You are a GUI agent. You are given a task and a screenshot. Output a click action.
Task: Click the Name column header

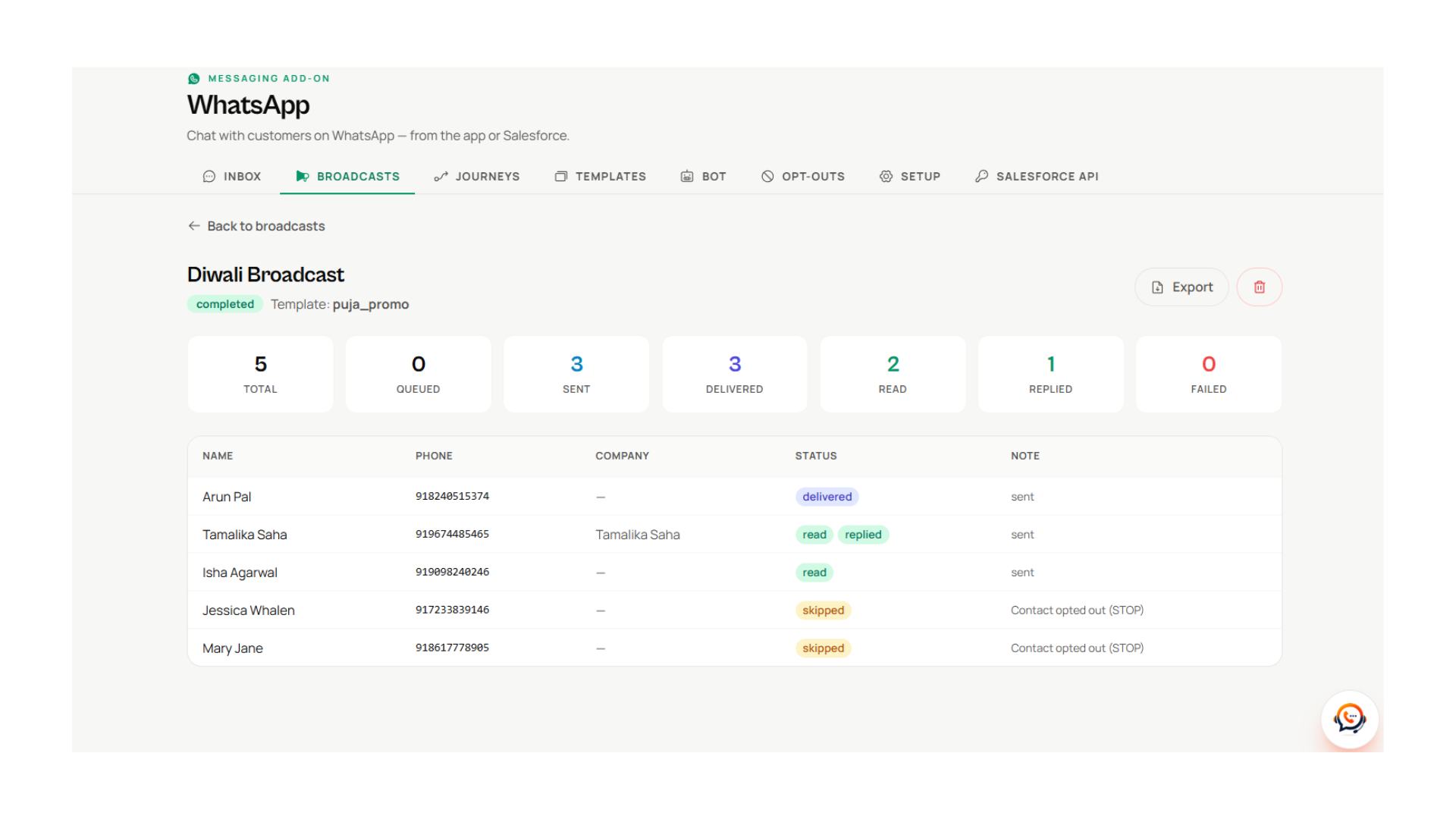(x=218, y=456)
